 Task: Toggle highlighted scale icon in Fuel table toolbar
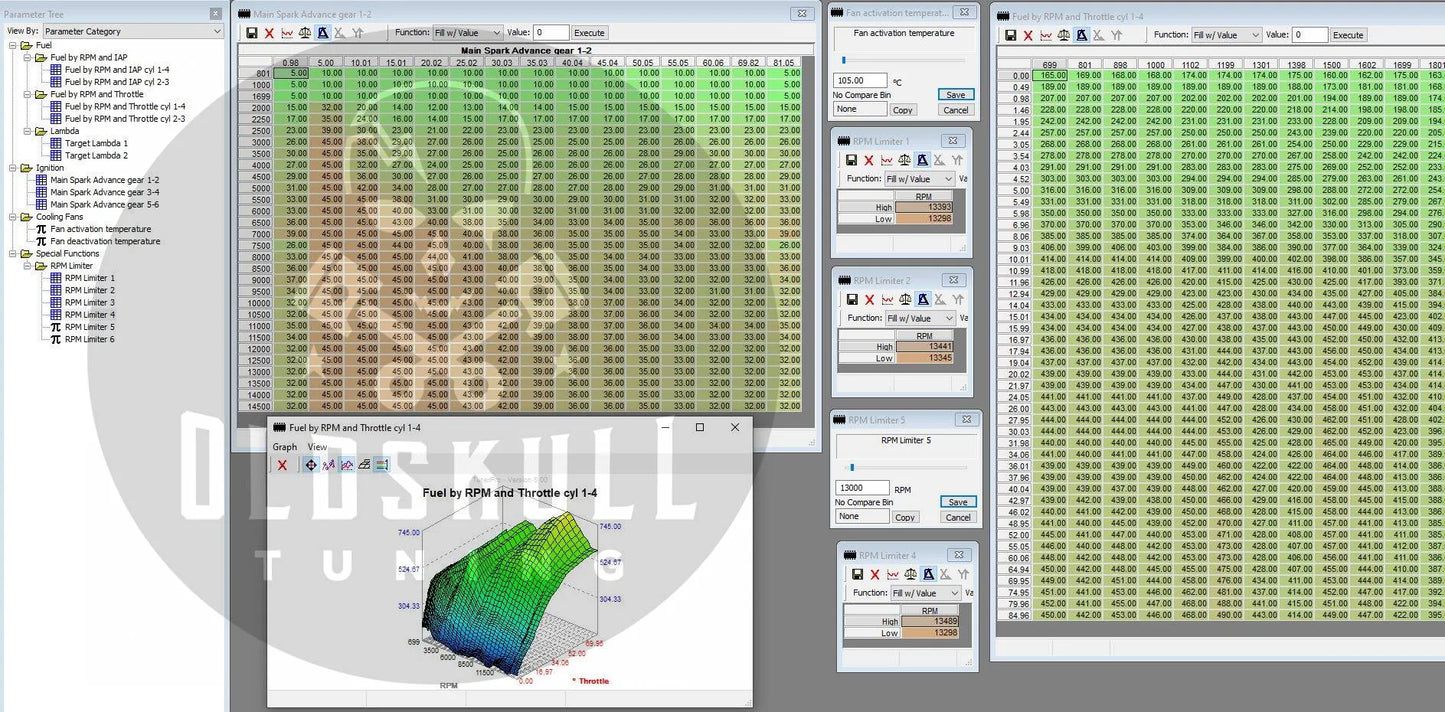pyautogui.click(x=1081, y=35)
